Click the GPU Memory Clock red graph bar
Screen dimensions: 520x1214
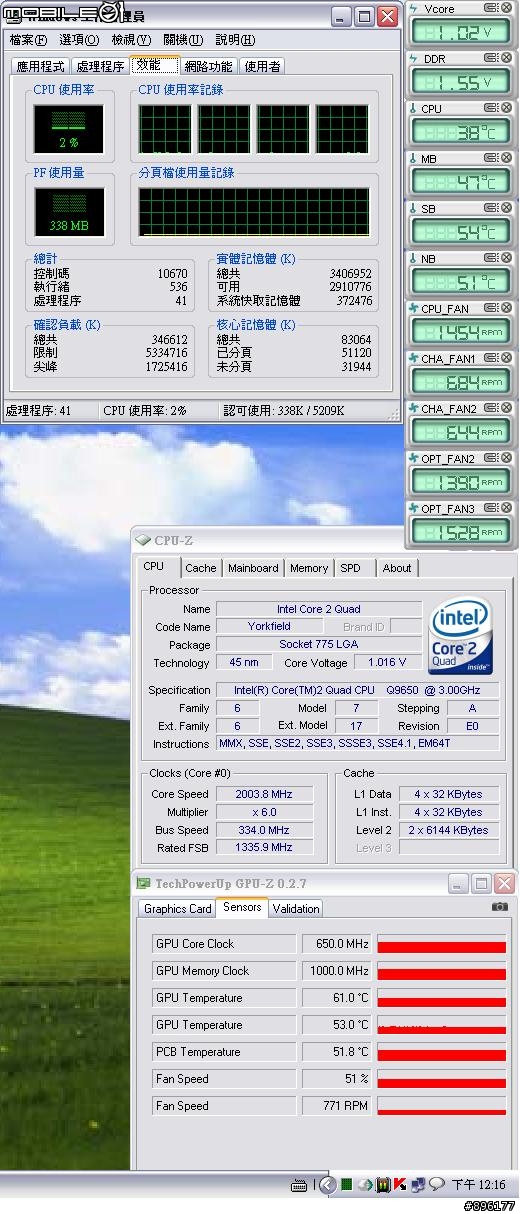click(441, 972)
